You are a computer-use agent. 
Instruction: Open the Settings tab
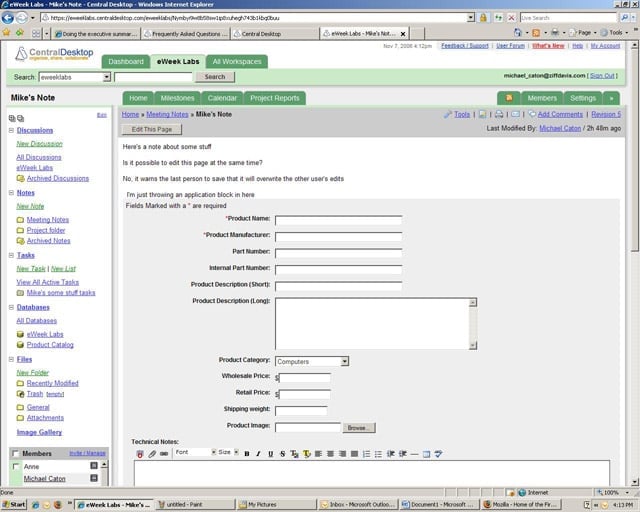[582, 98]
